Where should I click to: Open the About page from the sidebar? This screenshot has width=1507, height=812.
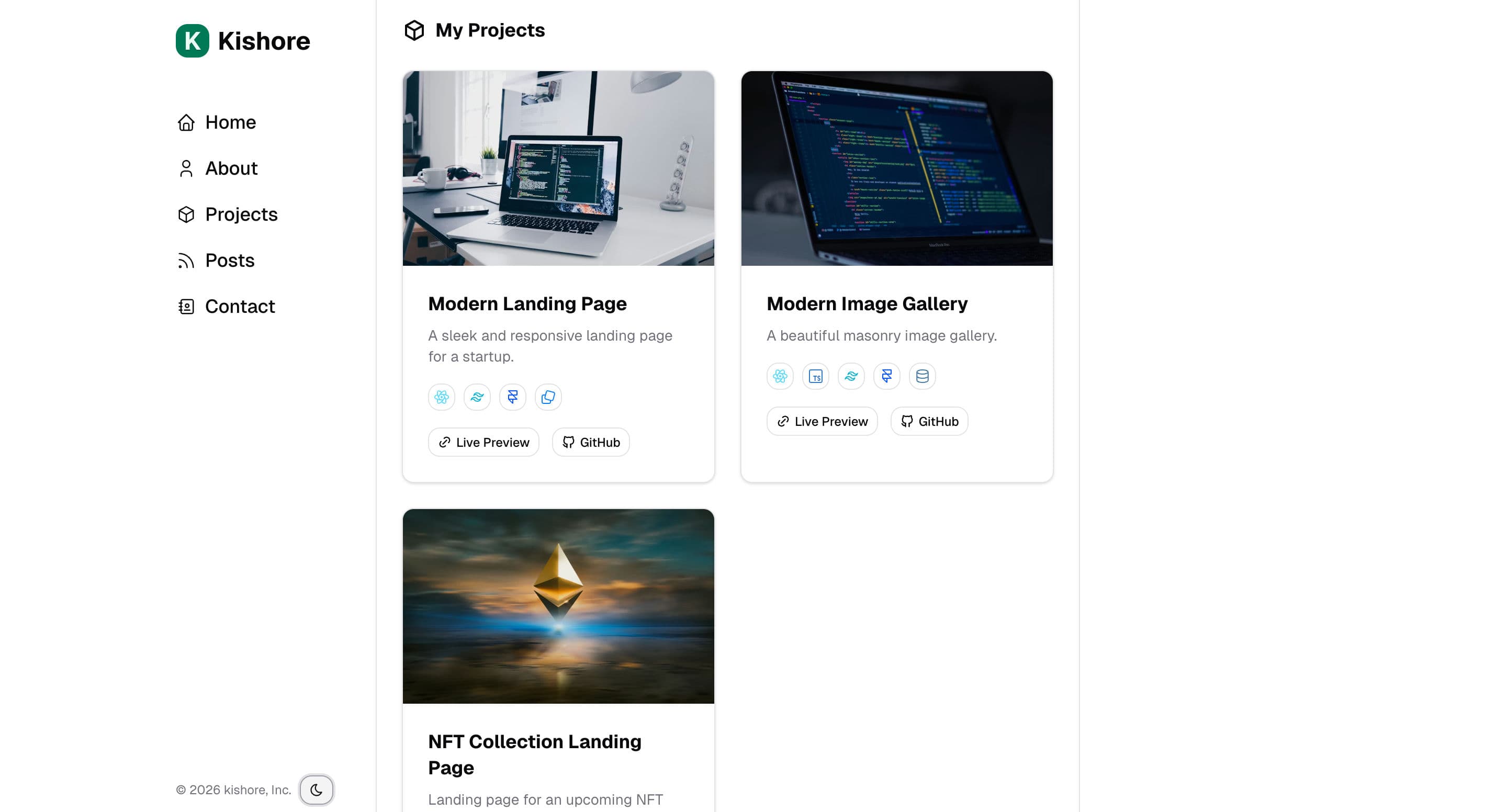[x=231, y=168]
